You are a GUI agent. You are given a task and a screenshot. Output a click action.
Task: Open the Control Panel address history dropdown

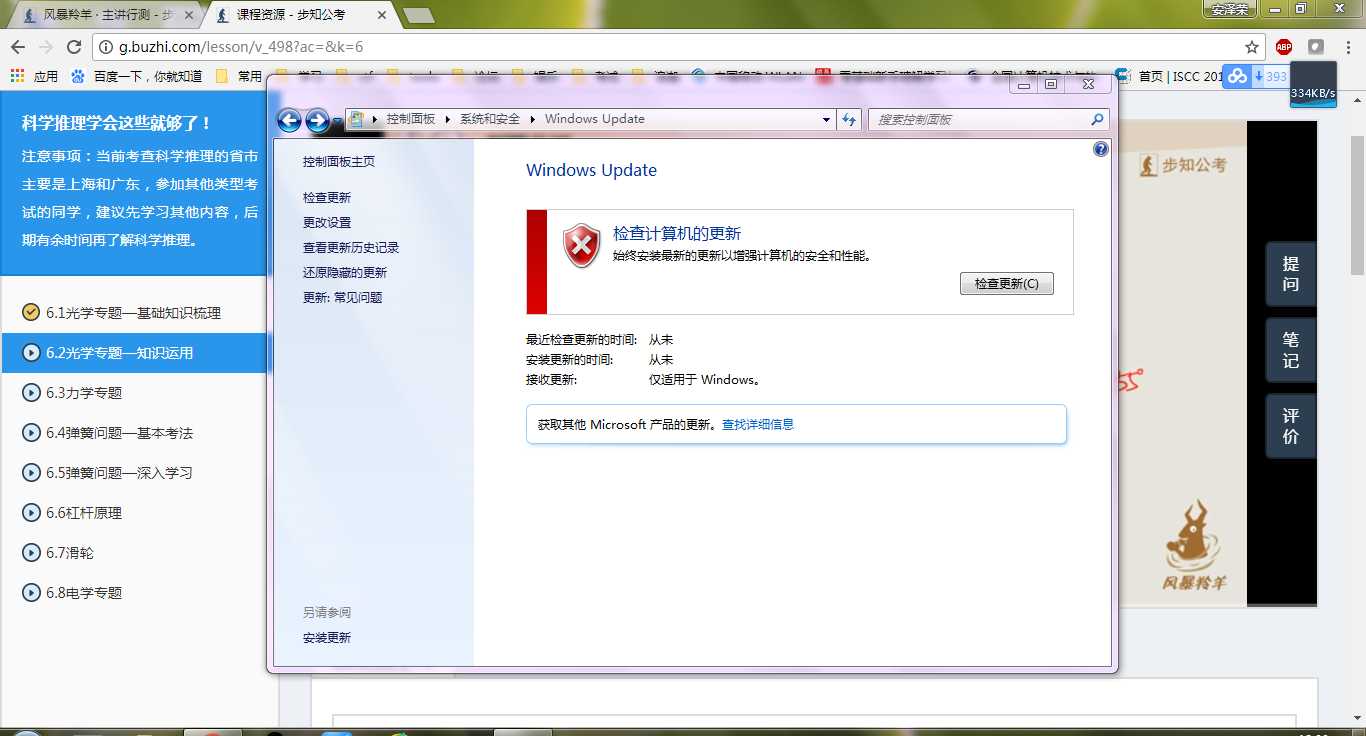click(826, 119)
